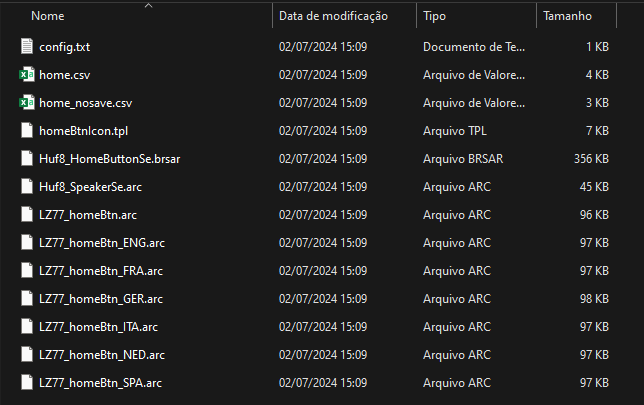Select the homeBtnIcon.tpl file icon
644x405 pixels.
[27, 130]
